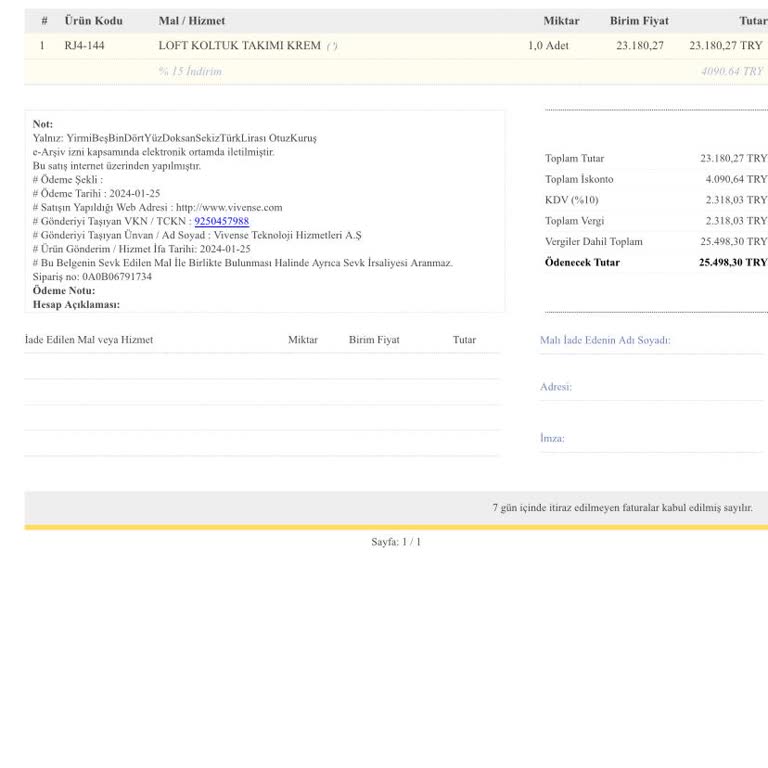Click the 'e-Arşiv izni kapsamında' note line

[153, 152]
